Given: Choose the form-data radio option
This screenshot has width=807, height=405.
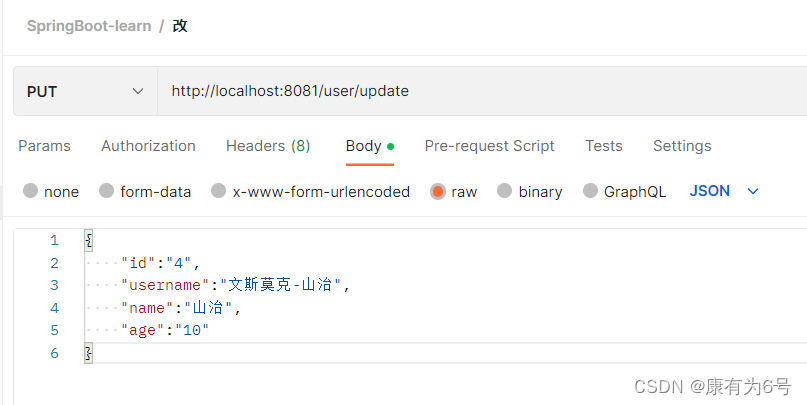Looking at the screenshot, I should (107, 191).
